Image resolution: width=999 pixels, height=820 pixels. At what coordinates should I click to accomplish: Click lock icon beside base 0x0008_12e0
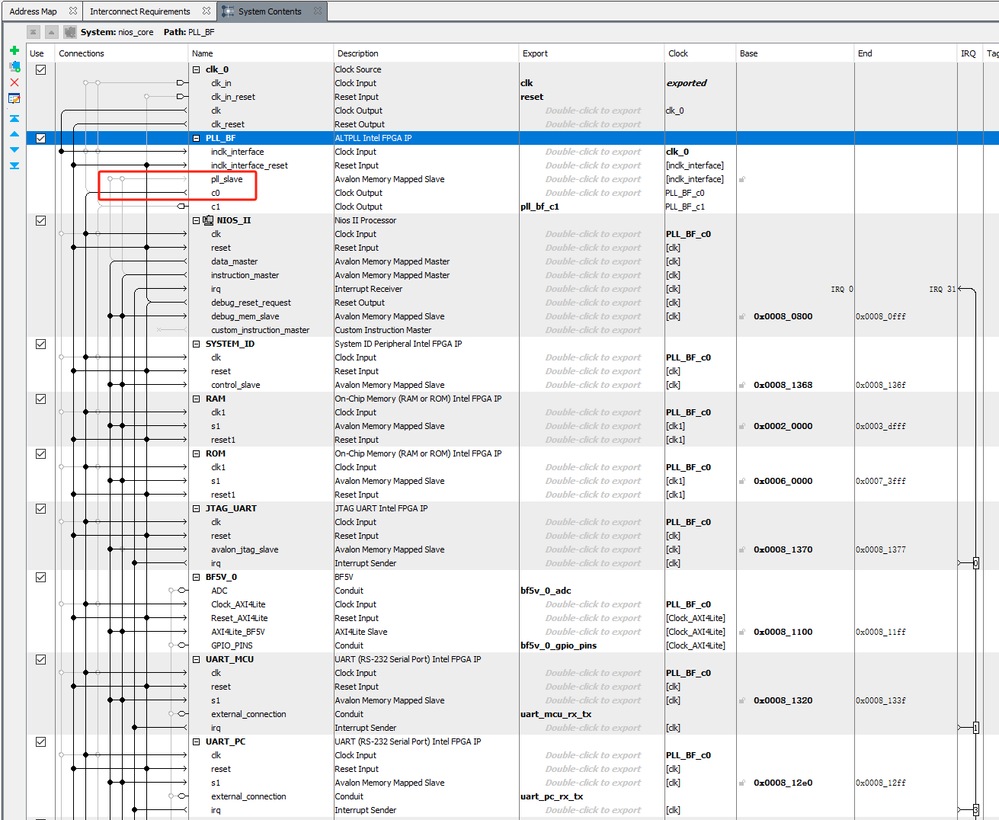point(742,783)
